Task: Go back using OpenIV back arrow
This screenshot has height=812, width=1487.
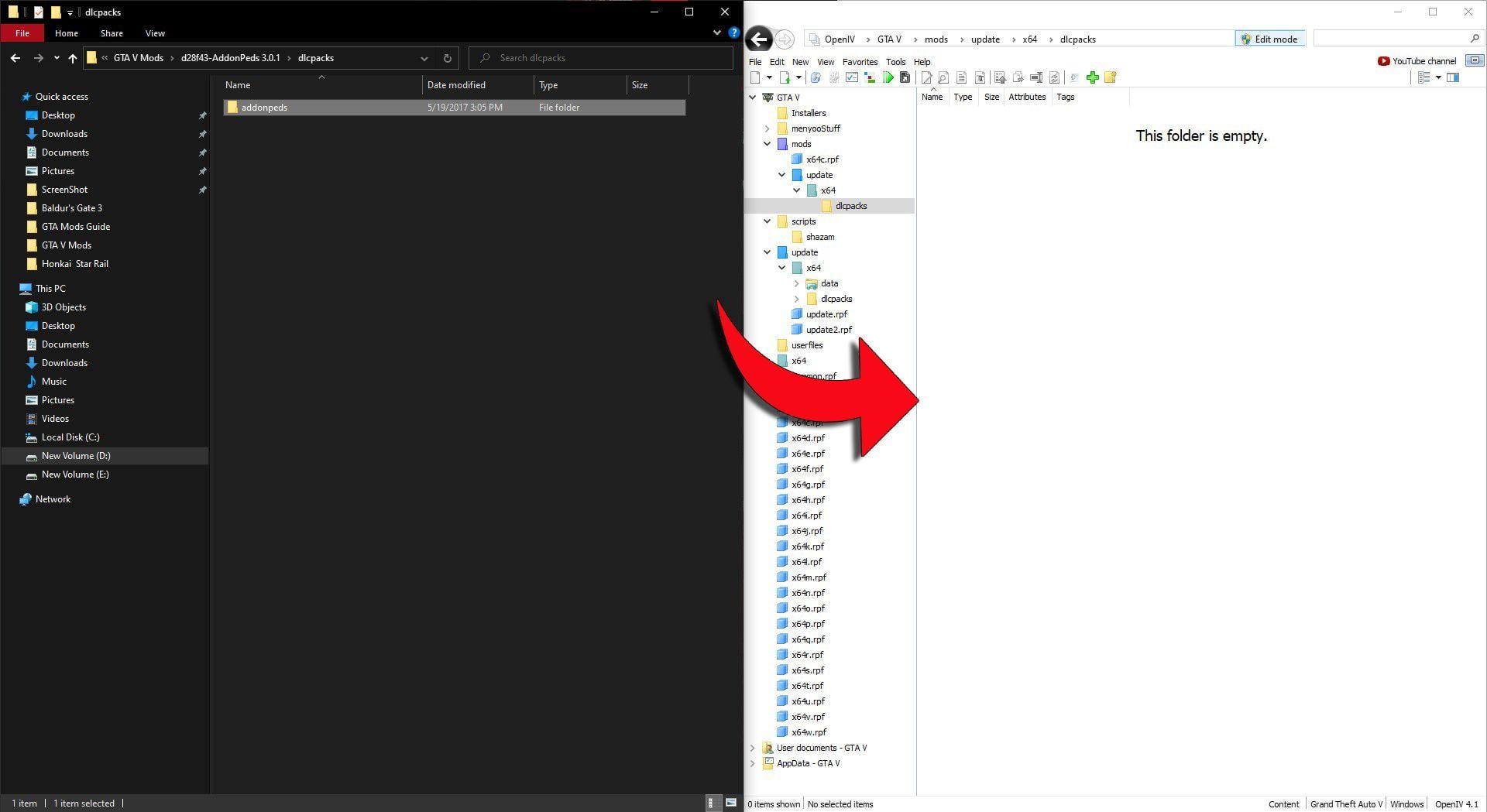Action: pos(759,39)
